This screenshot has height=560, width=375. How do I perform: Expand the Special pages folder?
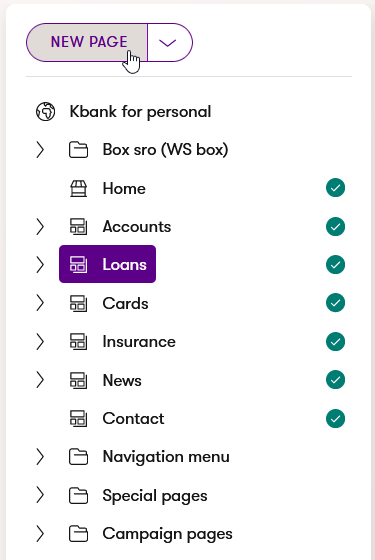click(40, 495)
